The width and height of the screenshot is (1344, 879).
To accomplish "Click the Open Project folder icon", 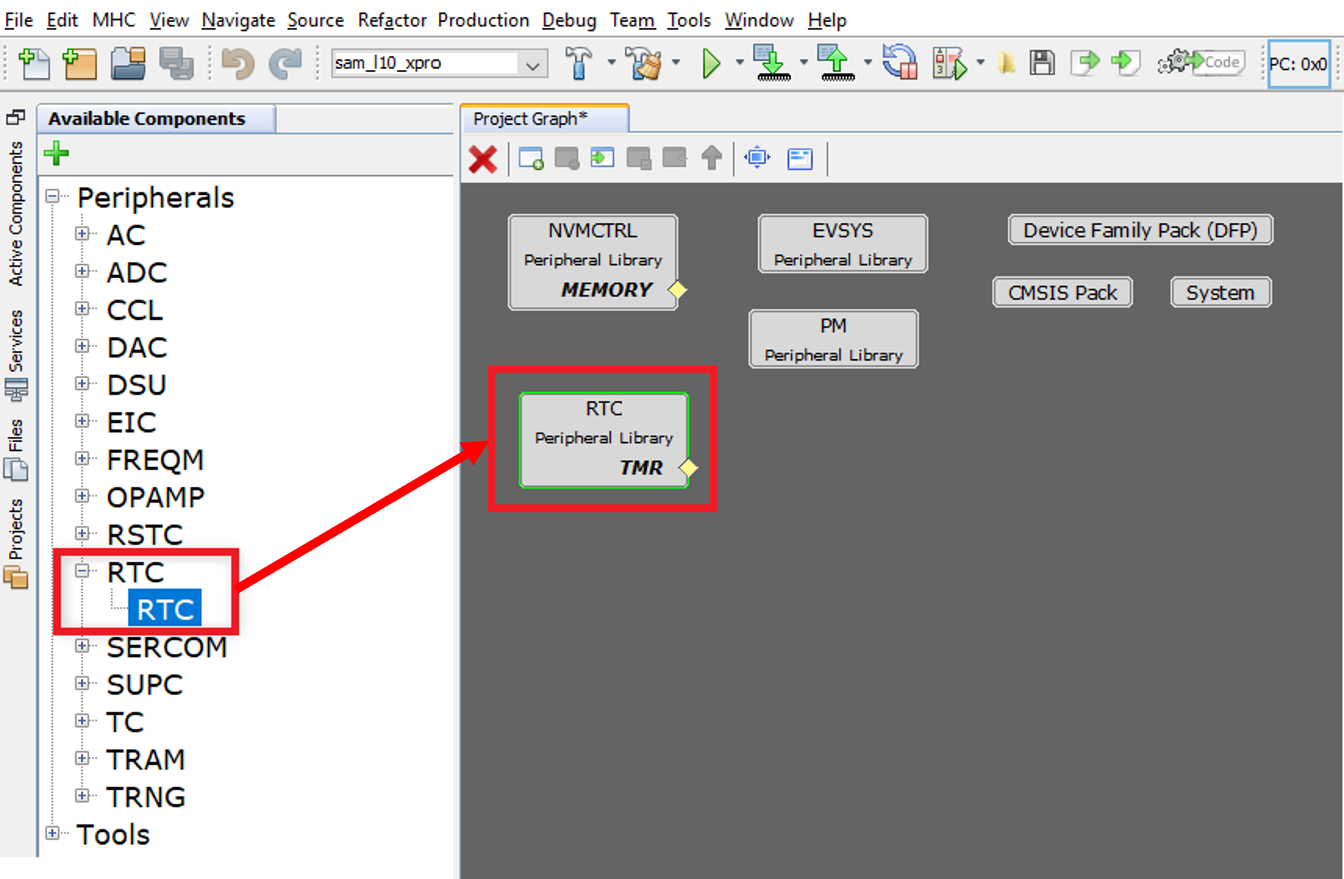I will coord(128,63).
